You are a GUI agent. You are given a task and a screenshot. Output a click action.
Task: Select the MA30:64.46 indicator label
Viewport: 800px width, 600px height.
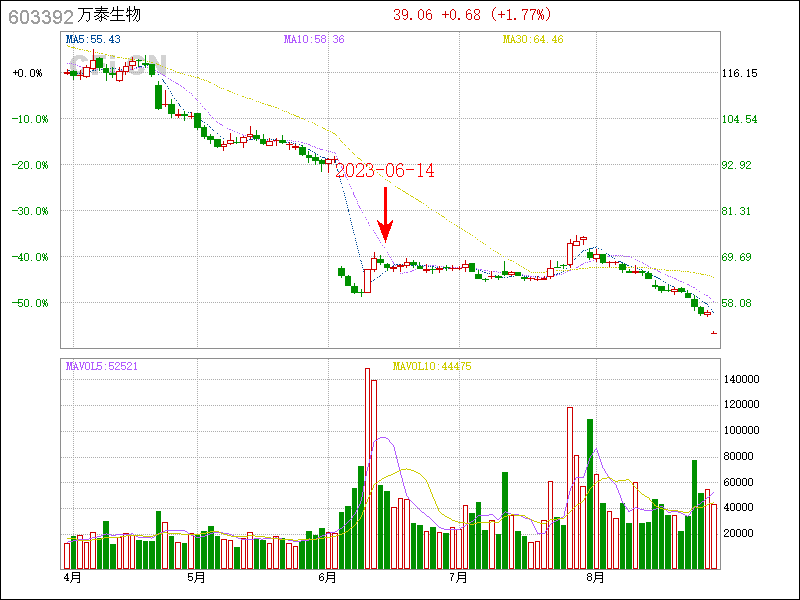pos(532,39)
